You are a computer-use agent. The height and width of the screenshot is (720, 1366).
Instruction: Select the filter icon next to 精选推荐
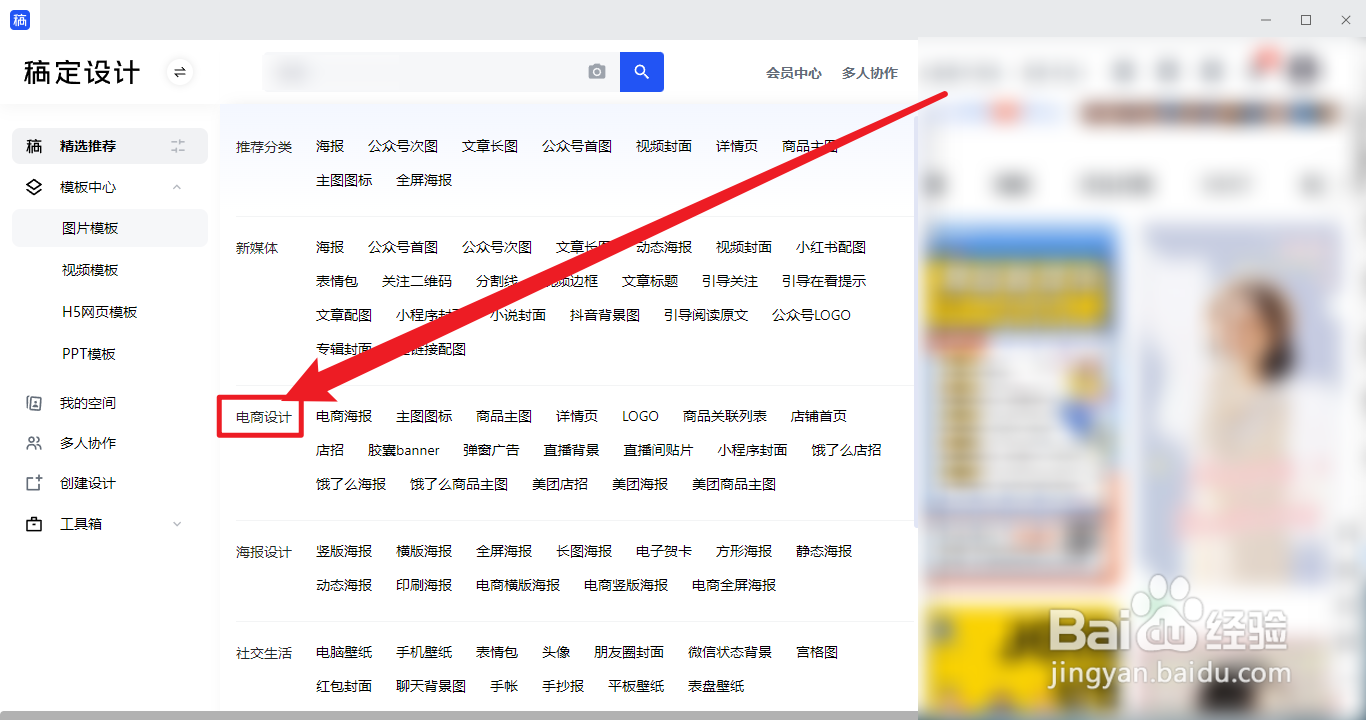click(178, 145)
